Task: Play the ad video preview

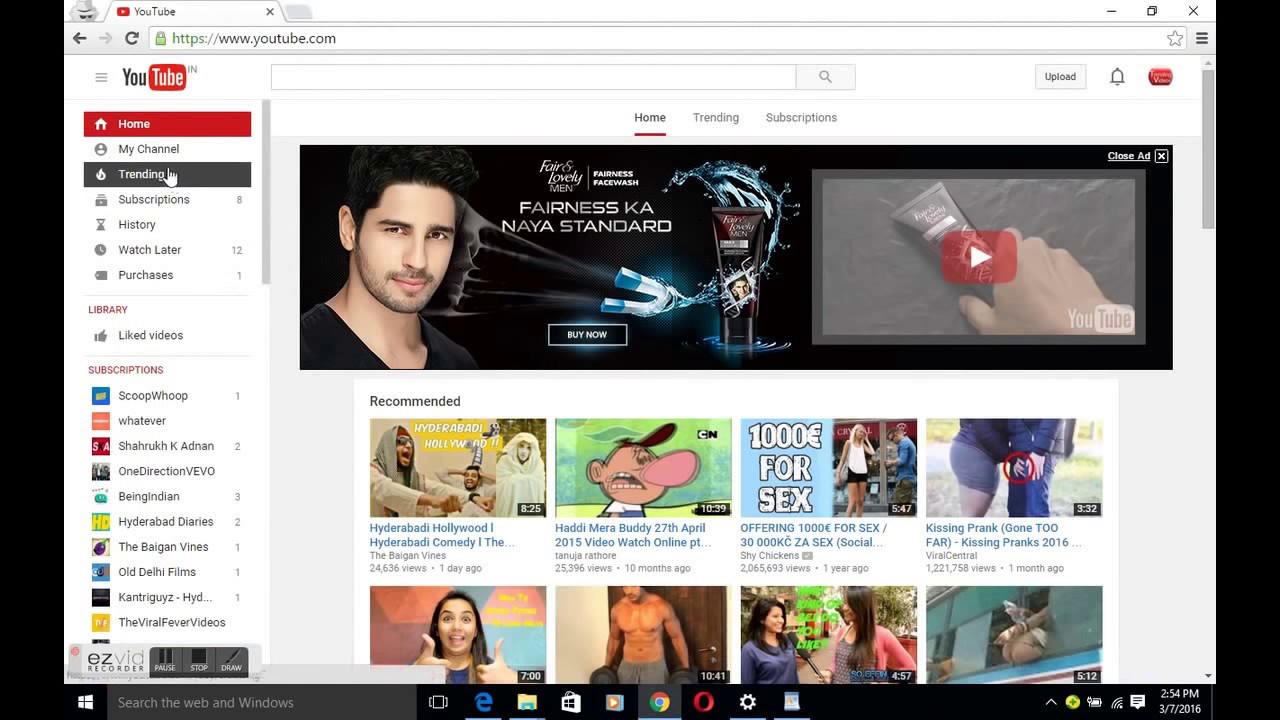Action: click(978, 257)
